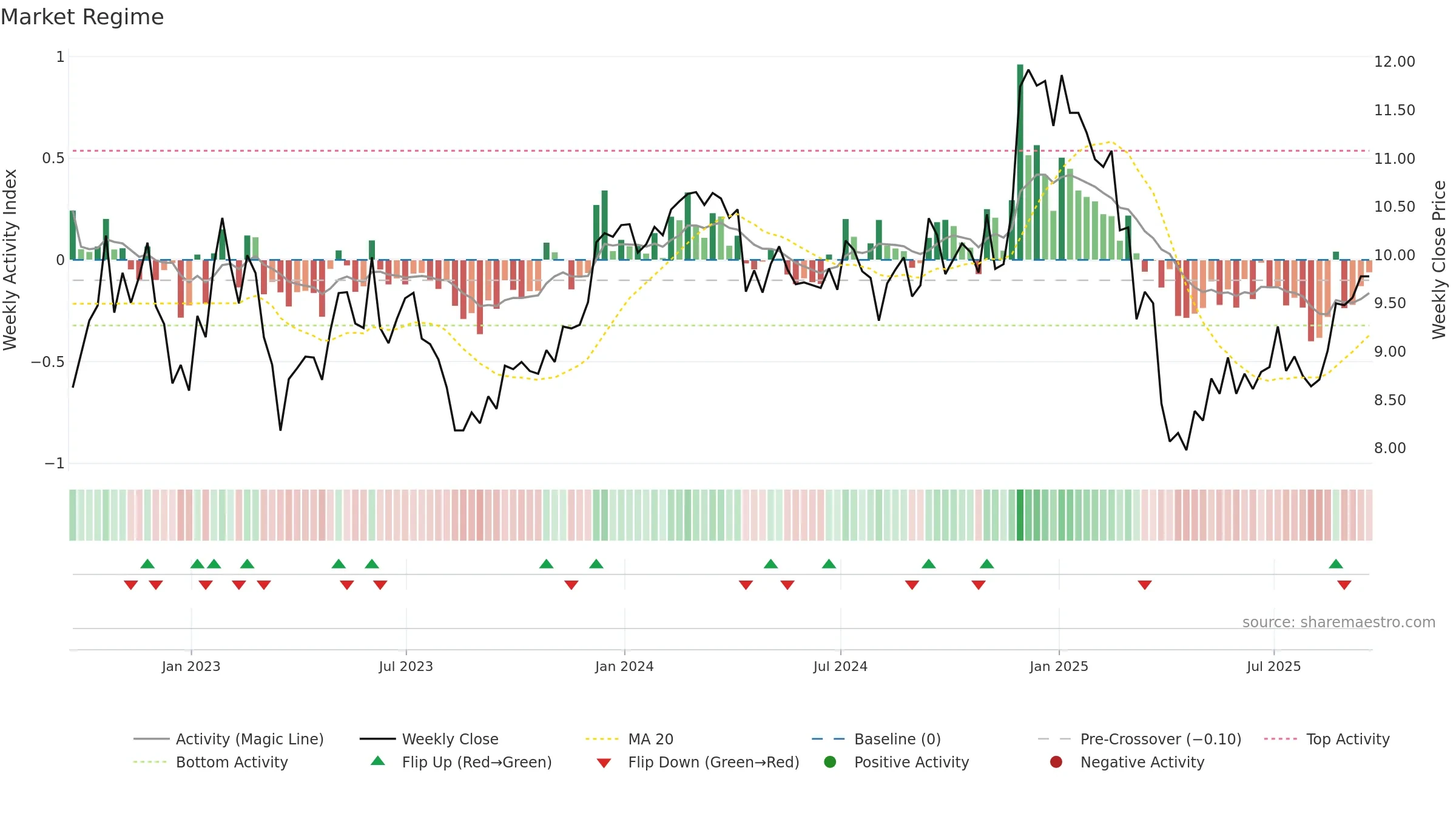
Task: Click the Jul 2023 x-axis label
Action: [x=406, y=666]
